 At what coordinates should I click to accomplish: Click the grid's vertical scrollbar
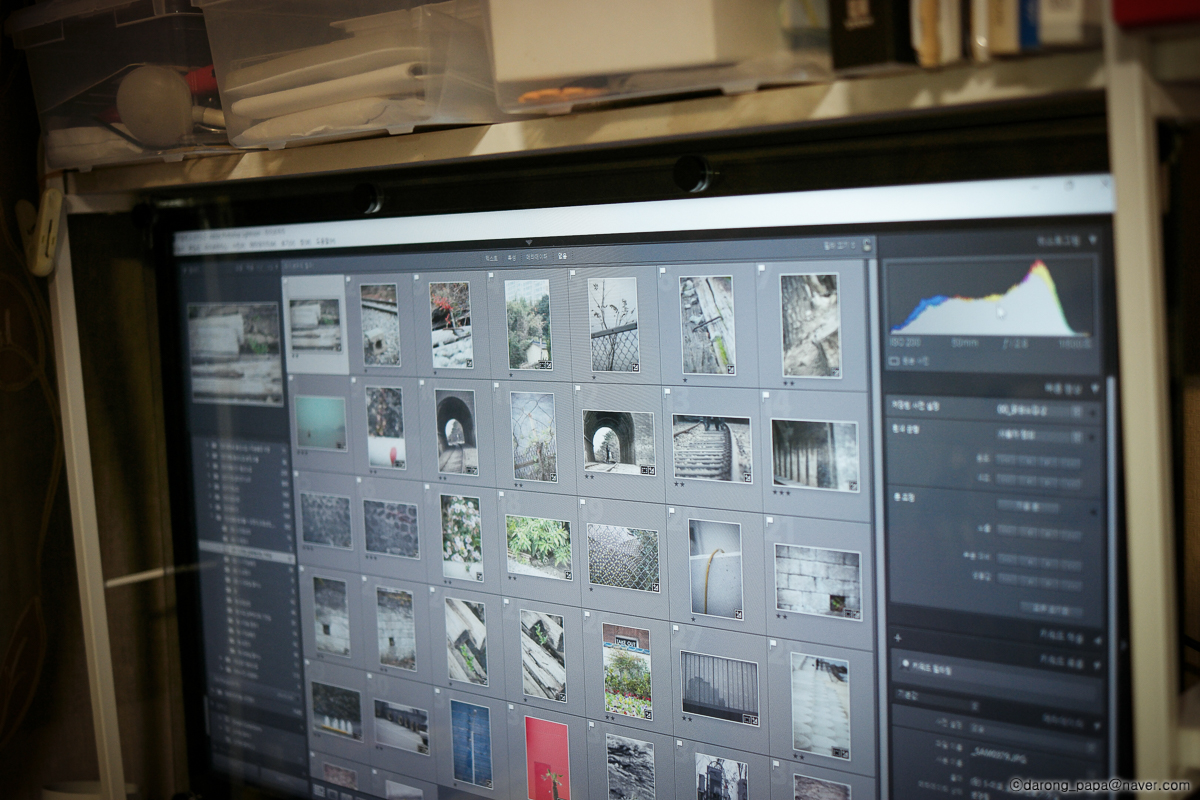873,400
